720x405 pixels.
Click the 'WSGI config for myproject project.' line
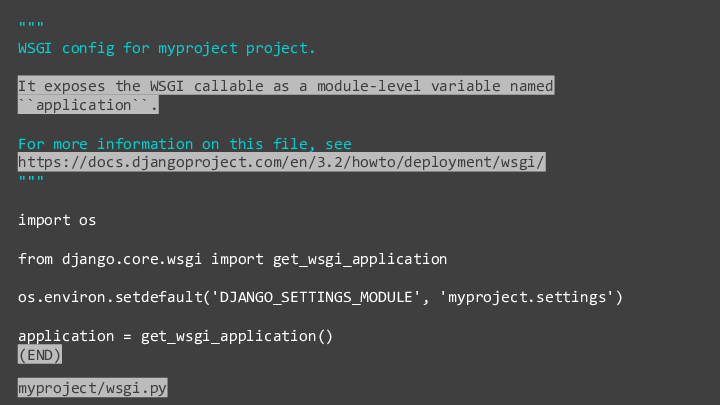point(167,48)
